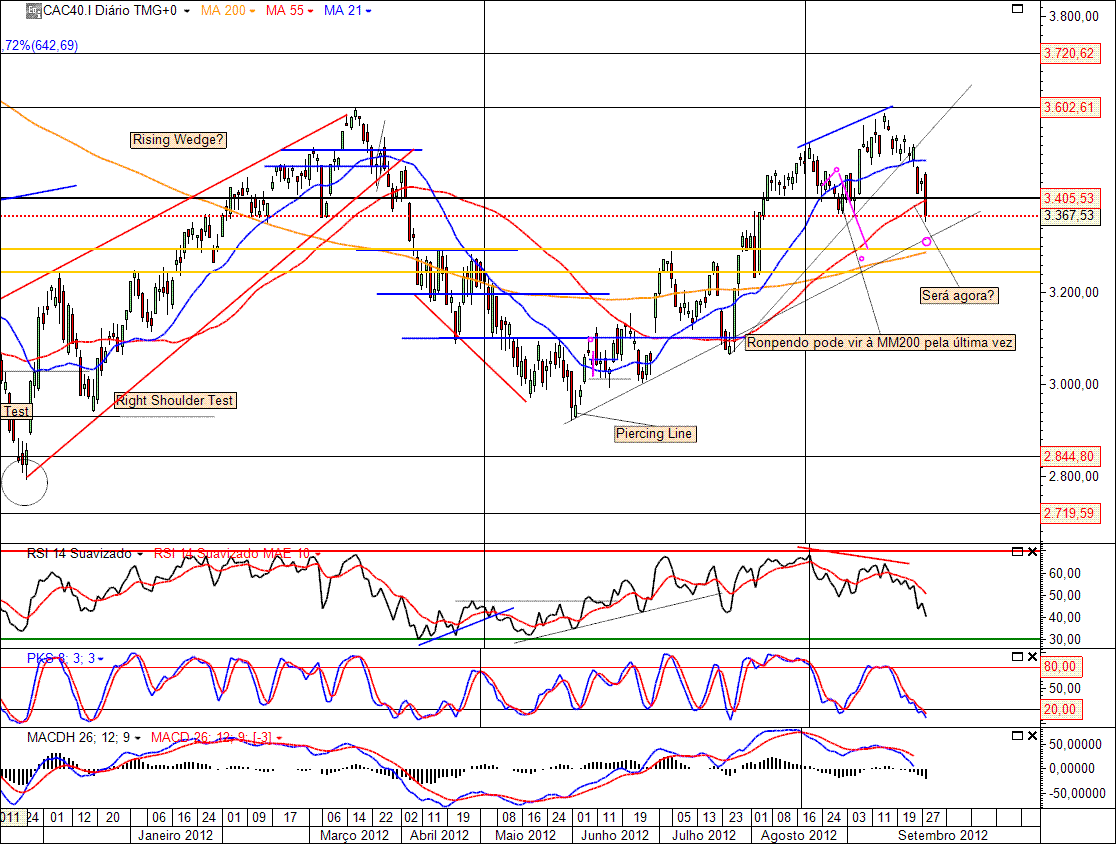Screen dimensions: 1116x844
Task: Click the 3.000,00 price scale value
Action: point(1073,384)
